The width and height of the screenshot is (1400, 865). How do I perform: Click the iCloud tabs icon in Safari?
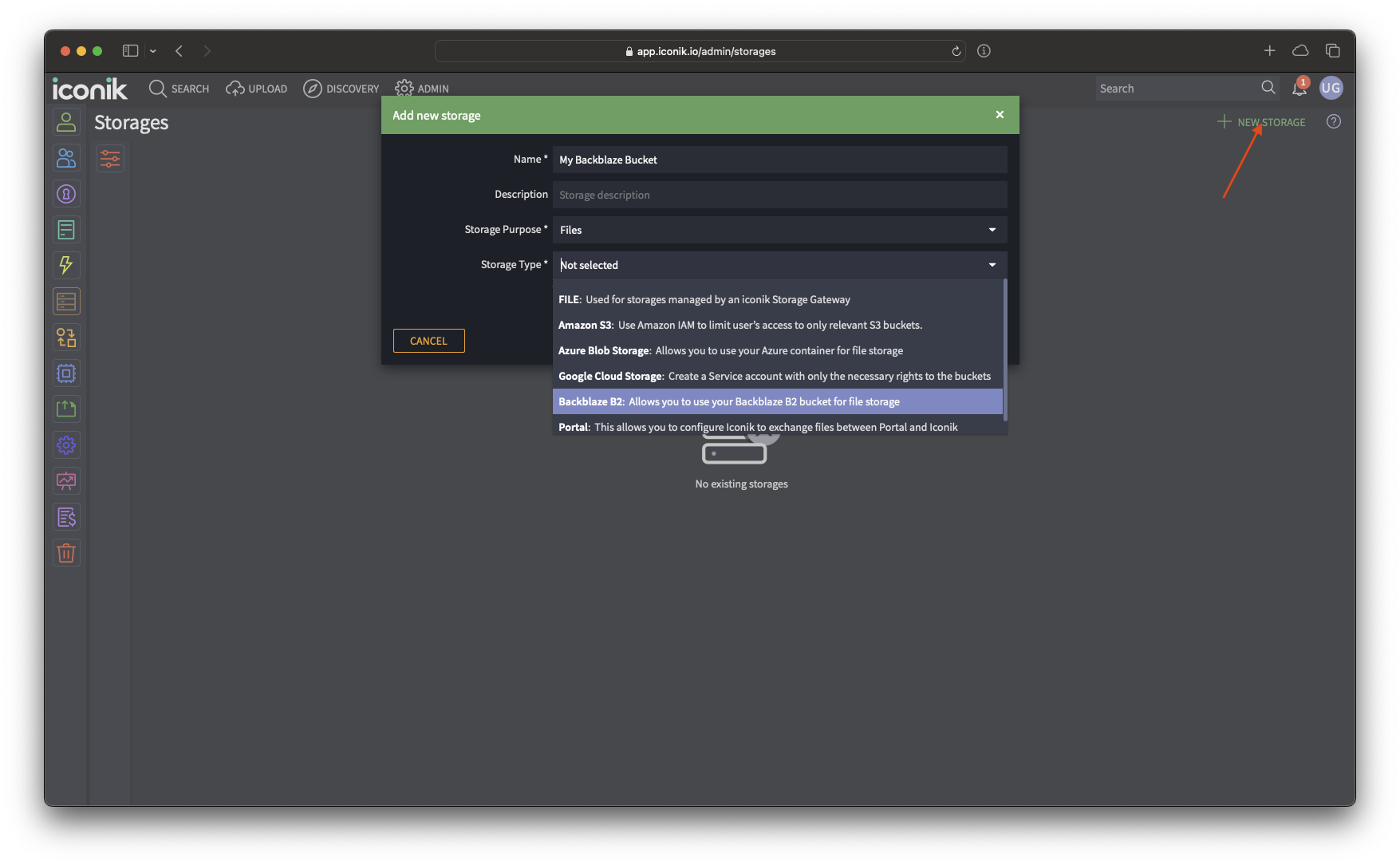pyautogui.click(x=1300, y=51)
